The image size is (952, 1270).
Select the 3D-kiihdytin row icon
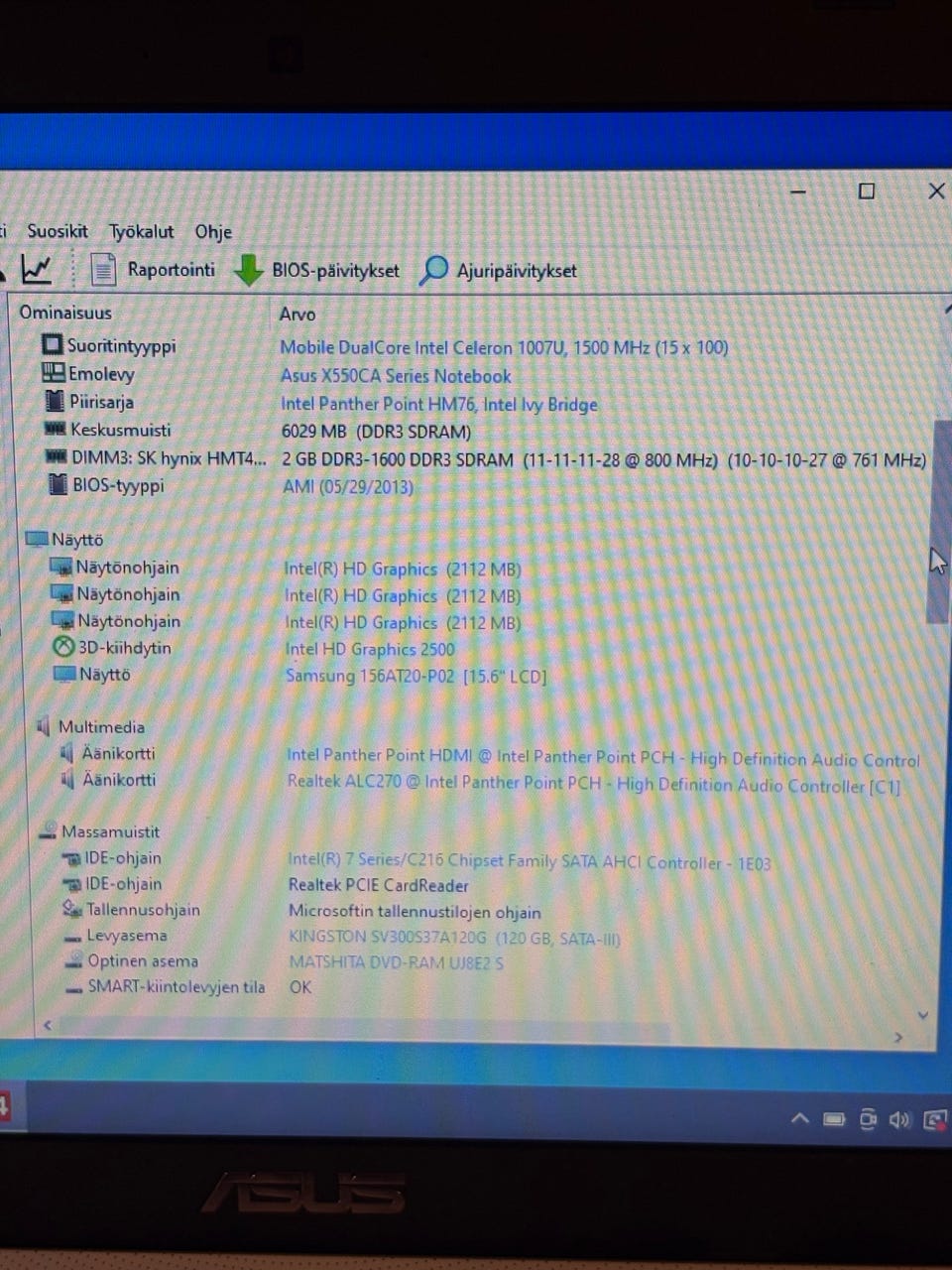coord(63,647)
